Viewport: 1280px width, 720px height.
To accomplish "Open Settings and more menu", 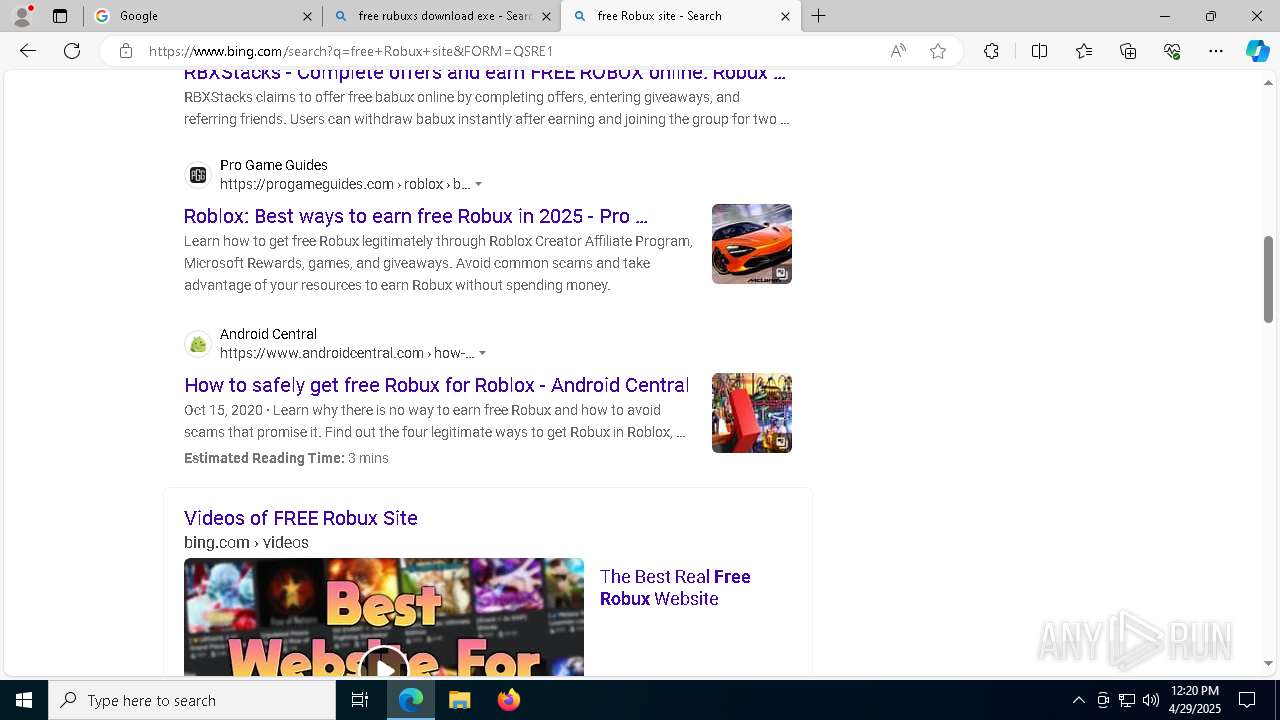I will [1216, 51].
